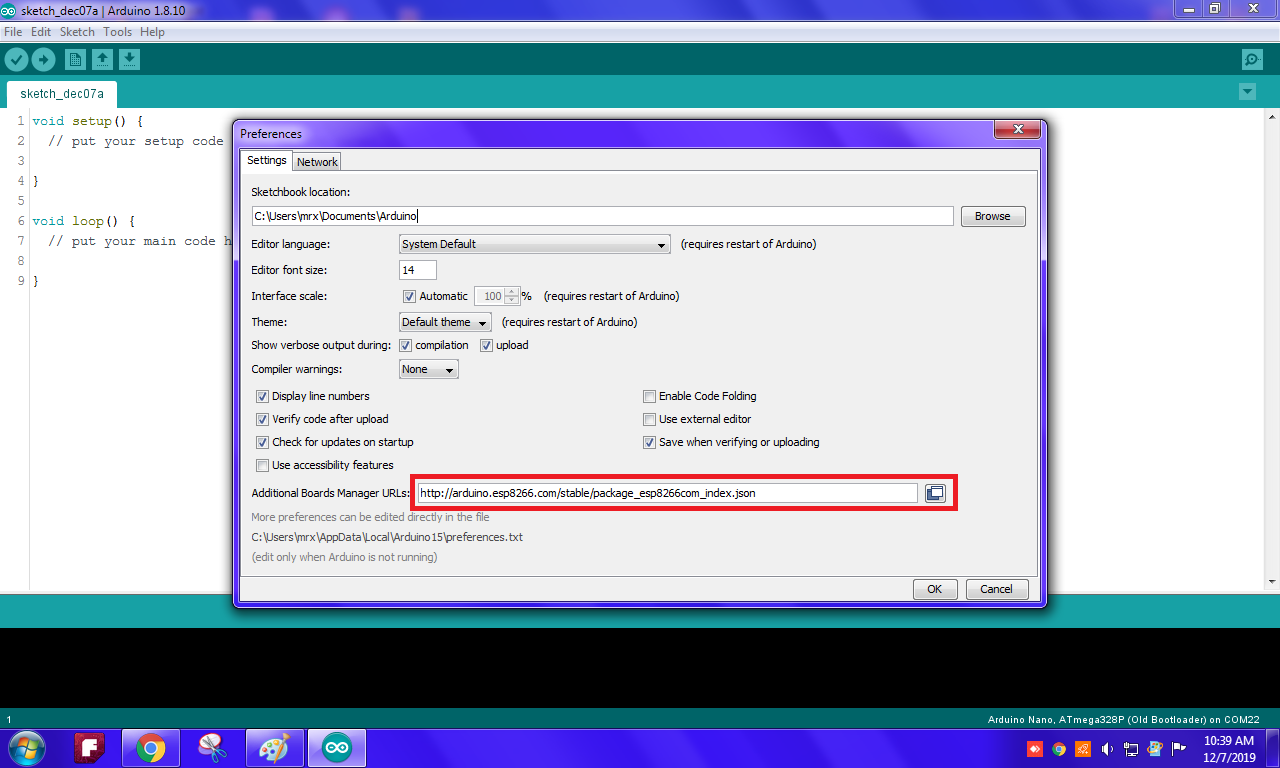This screenshot has height=768, width=1280.
Task: Click inside the Editor font size field
Action: pos(416,269)
